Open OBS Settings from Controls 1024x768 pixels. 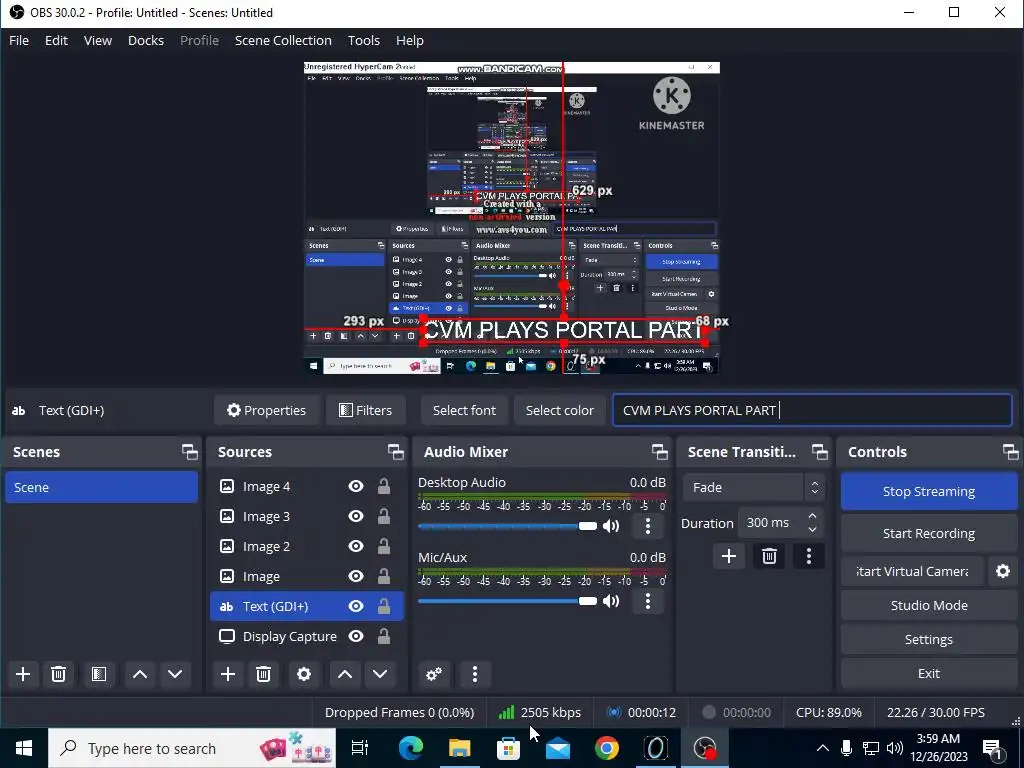coord(929,639)
